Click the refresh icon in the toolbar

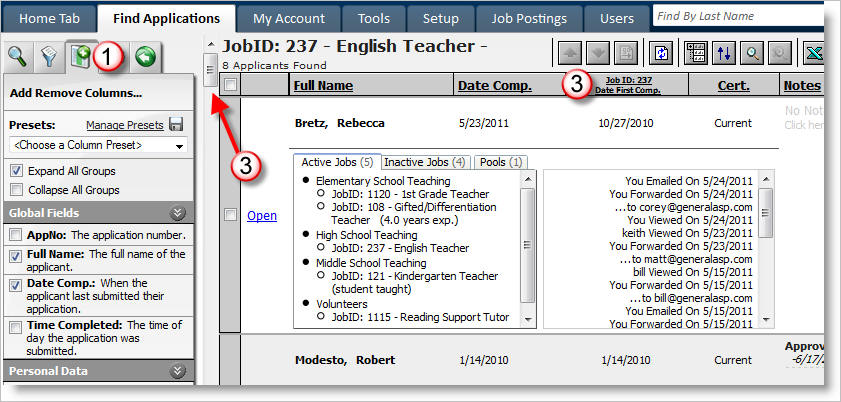coord(661,53)
